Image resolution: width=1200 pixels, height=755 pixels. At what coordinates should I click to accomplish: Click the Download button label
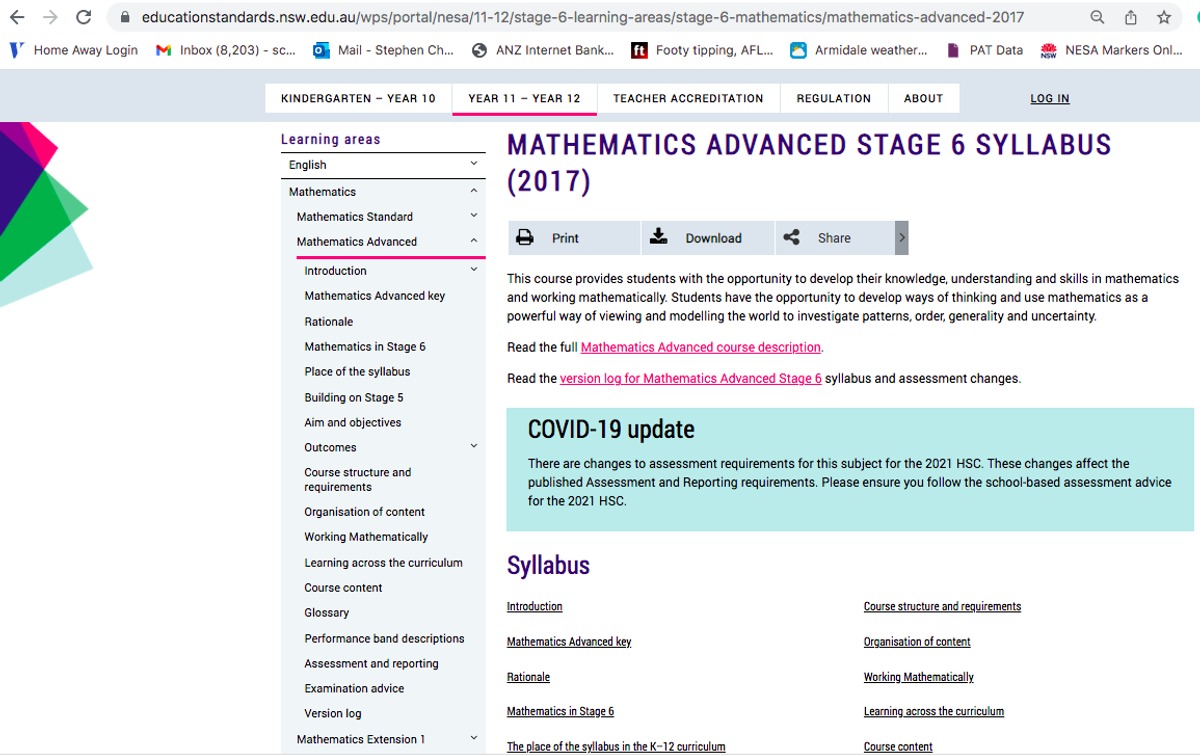point(713,238)
